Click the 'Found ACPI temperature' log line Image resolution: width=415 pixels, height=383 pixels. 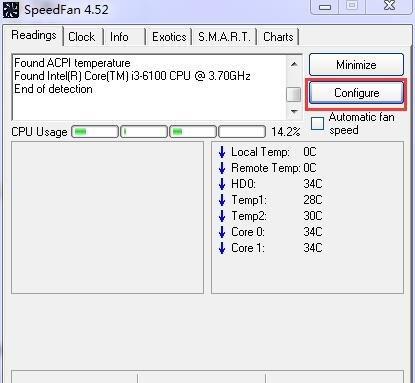pos(72,63)
